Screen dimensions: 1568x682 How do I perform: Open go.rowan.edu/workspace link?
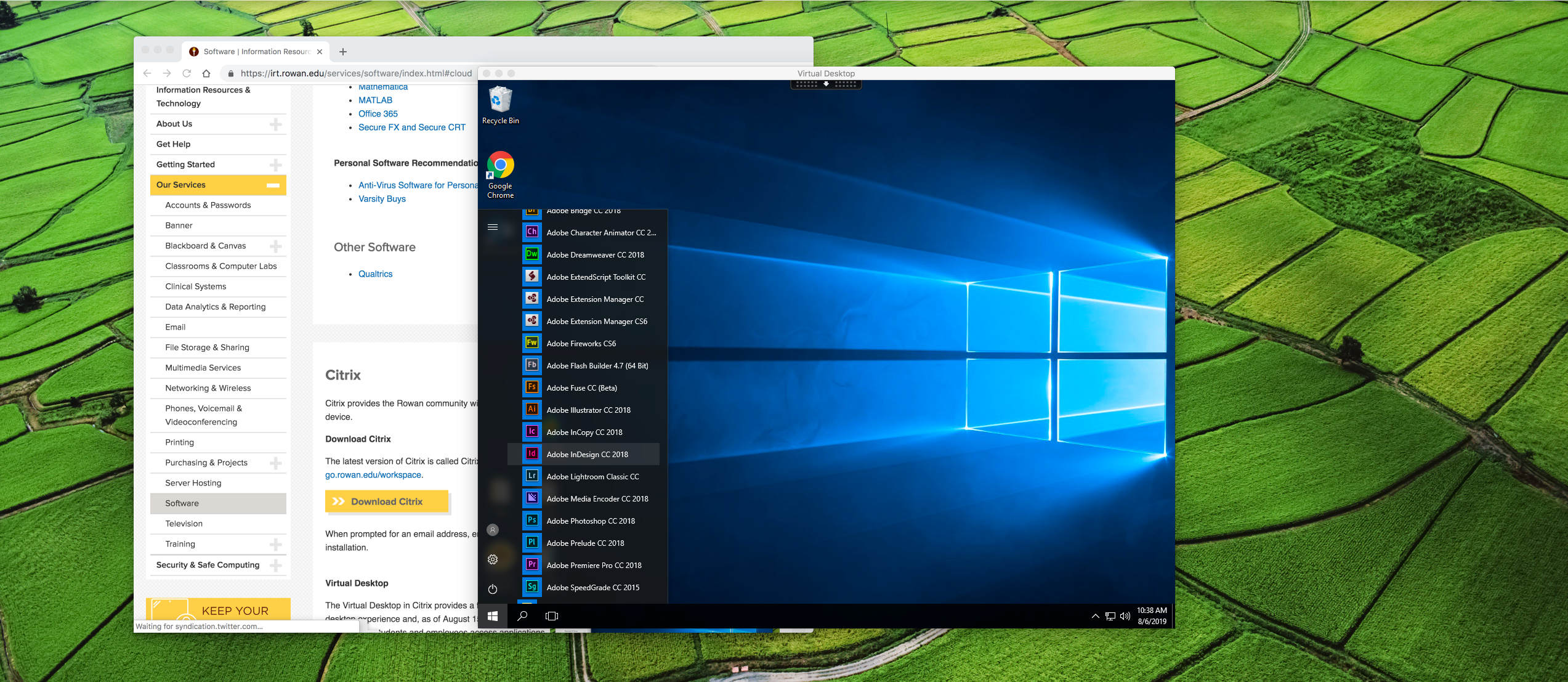[373, 475]
